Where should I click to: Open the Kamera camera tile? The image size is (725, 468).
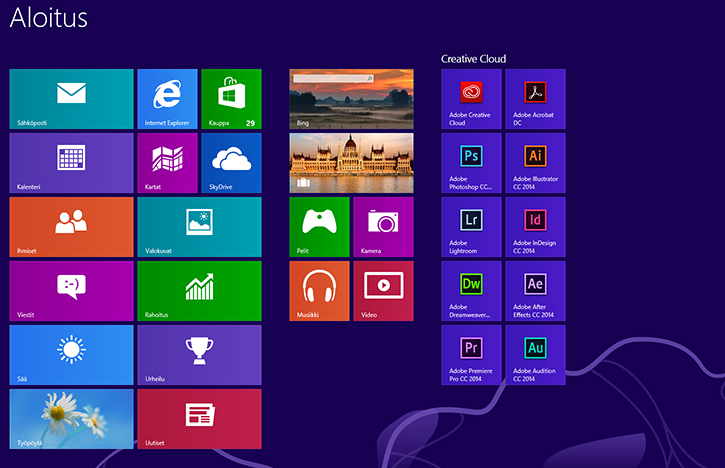pyautogui.click(x=383, y=227)
